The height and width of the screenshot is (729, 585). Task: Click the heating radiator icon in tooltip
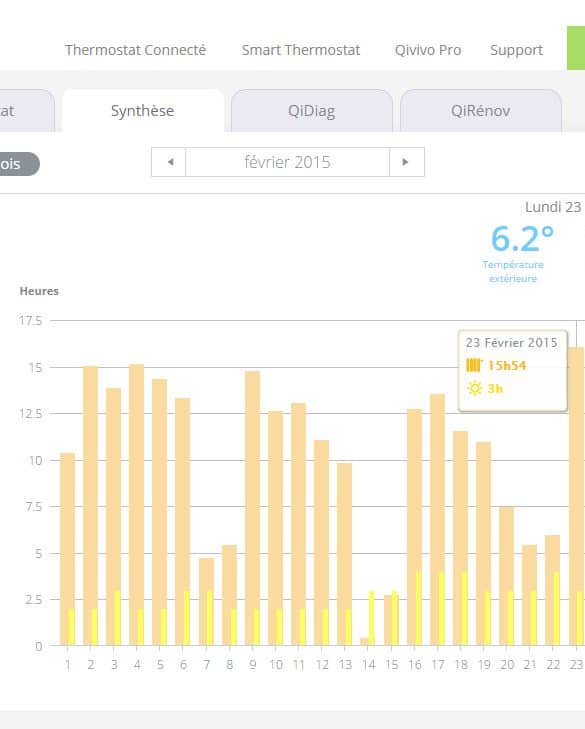click(x=474, y=365)
